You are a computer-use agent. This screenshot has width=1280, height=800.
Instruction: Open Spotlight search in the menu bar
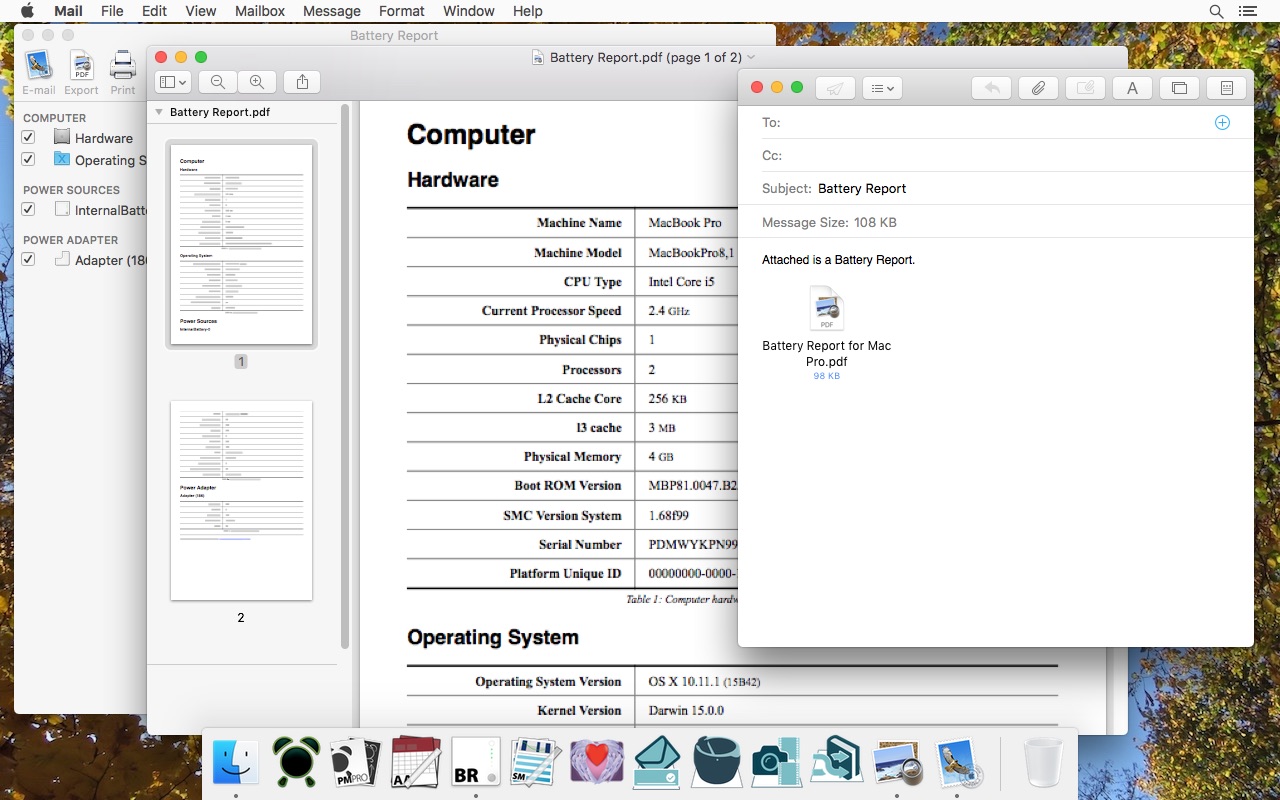pyautogui.click(x=1216, y=11)
